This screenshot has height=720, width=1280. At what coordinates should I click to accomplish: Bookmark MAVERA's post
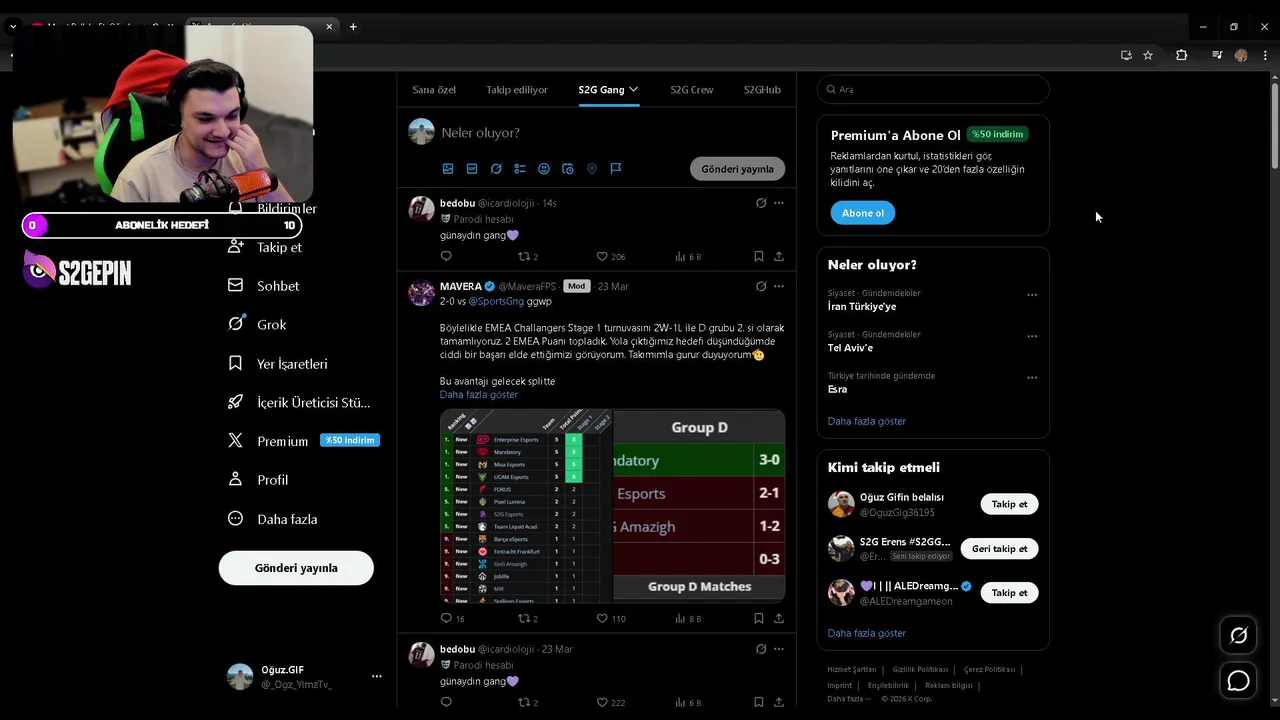pyautogui.click(x=759, y=619)
